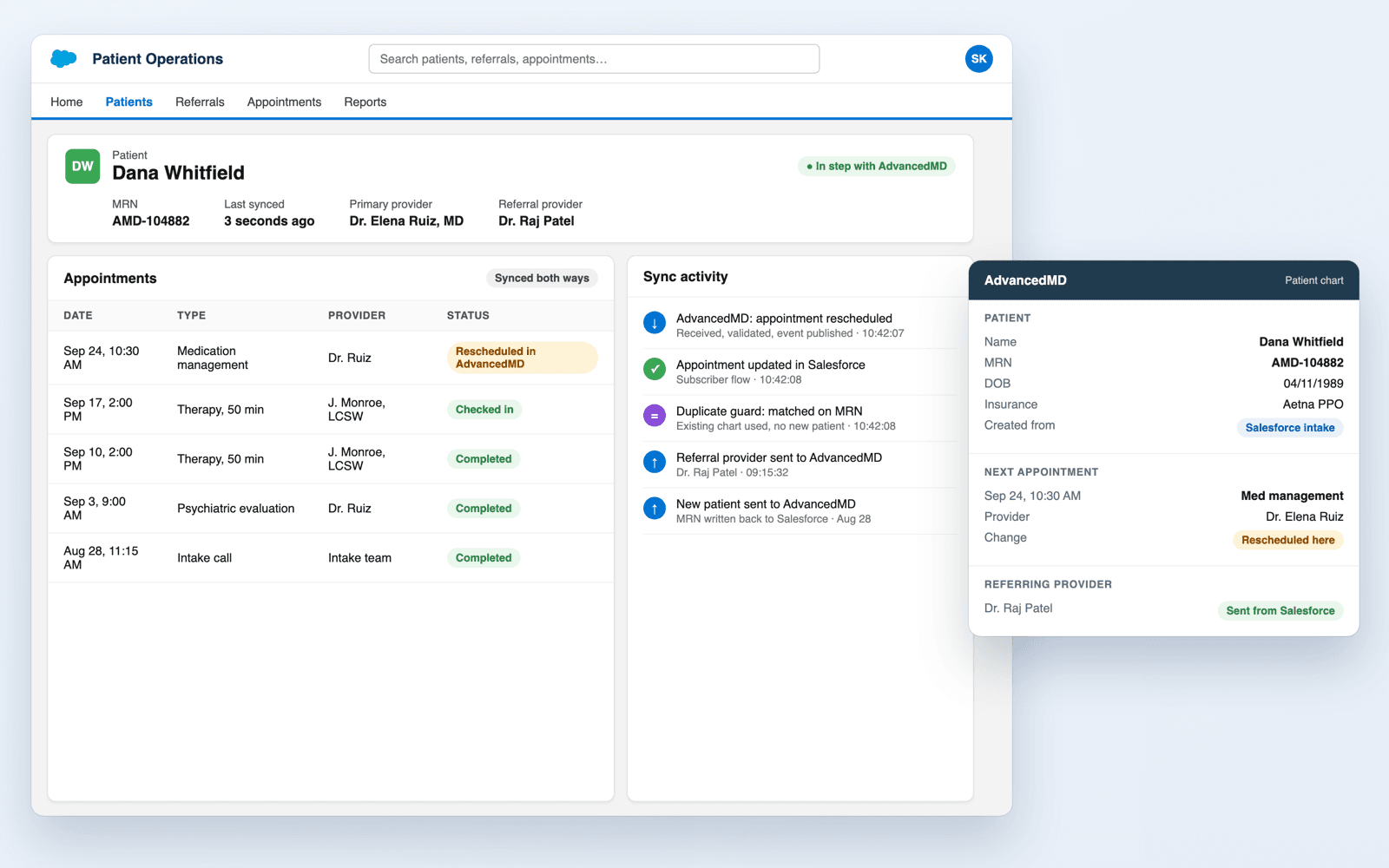Viewport: 1389px width, 868px height.
Task: Click the PROVIDER column header
Action: coord(357,316)
